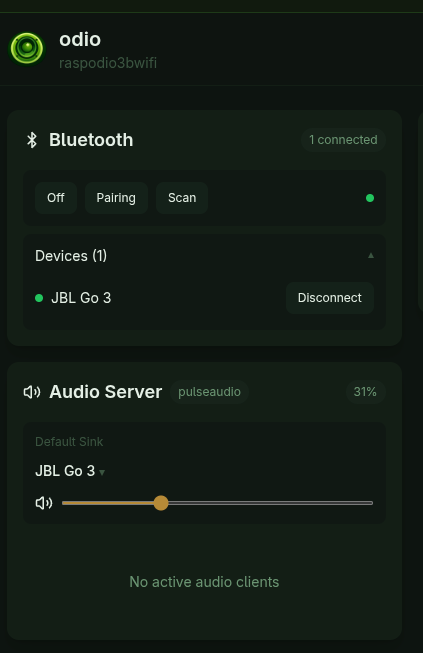Click the green Bluetooth power status dot
The image size is (423, 653).
[370, 198]
